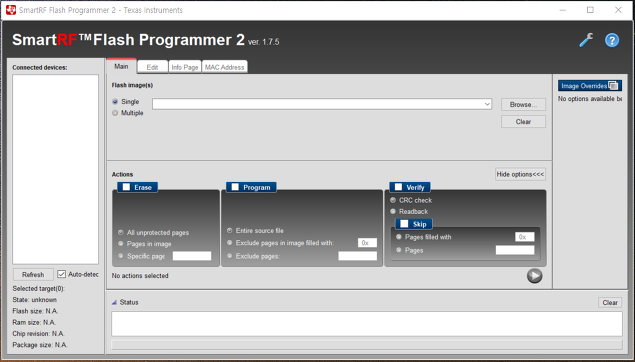Screen dimensions: 635x362
Task: Choose All unprotected pages erase option
Action: pyautogui.click(x=121, y=232)
